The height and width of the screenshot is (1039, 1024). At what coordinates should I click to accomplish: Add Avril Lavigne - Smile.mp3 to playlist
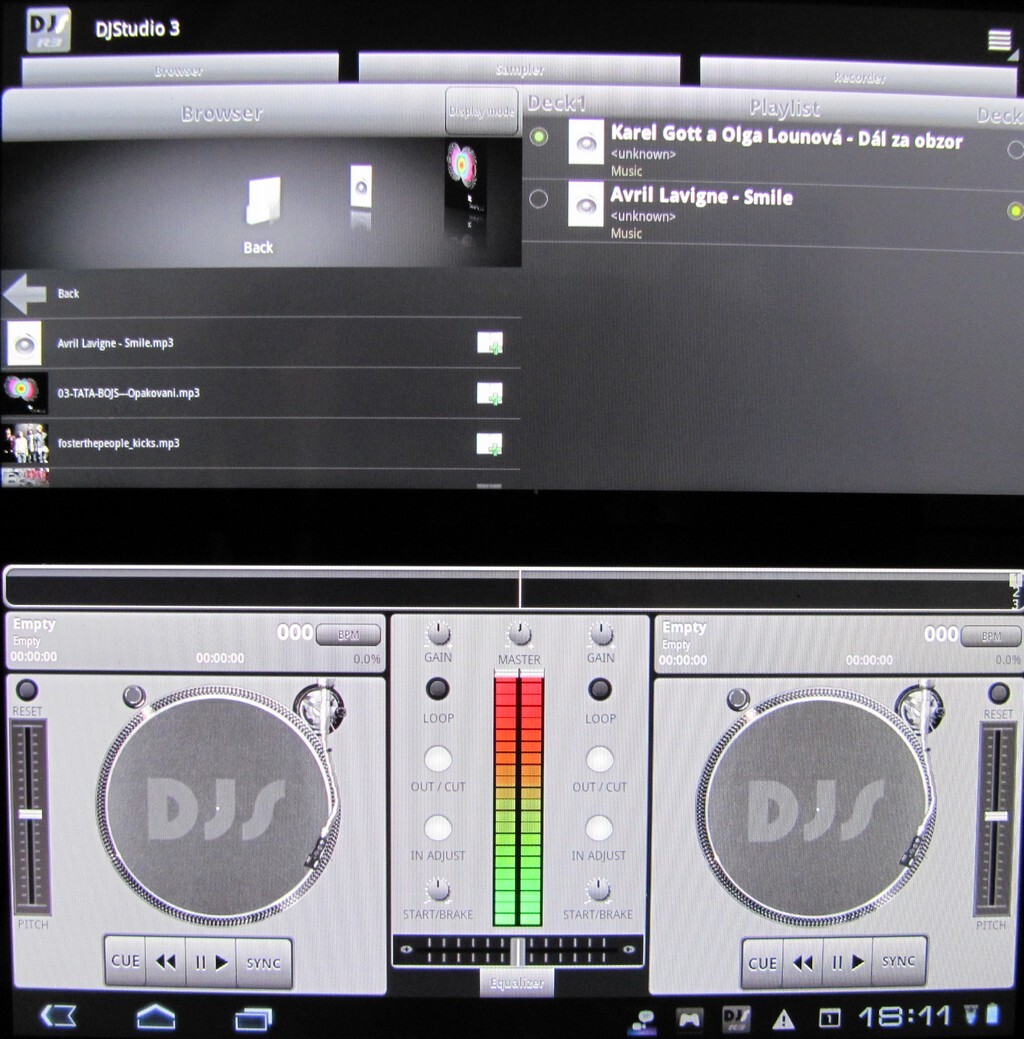(489, 344)
